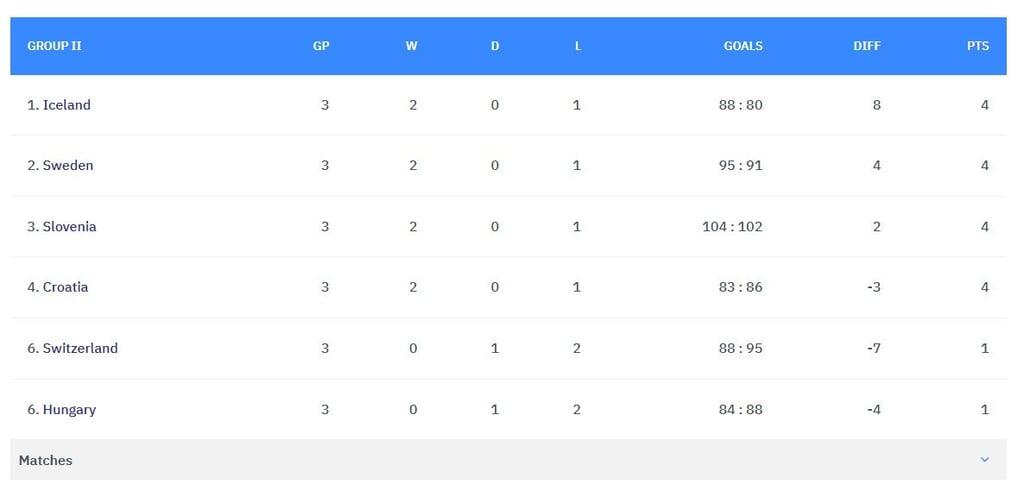1024x497 pixels.
Task: Click the D column header
Action: (495, 46)
